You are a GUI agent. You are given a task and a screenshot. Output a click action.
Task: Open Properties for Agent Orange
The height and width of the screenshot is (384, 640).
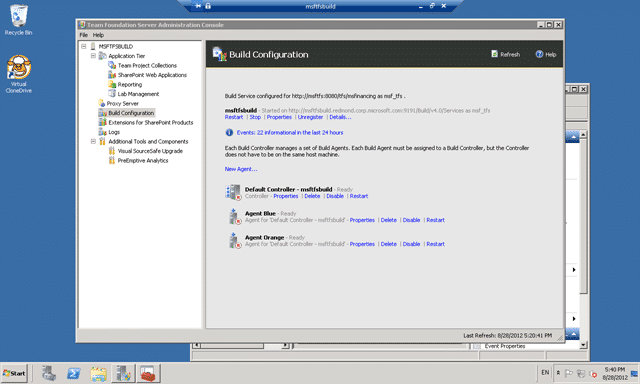[362, 244]
